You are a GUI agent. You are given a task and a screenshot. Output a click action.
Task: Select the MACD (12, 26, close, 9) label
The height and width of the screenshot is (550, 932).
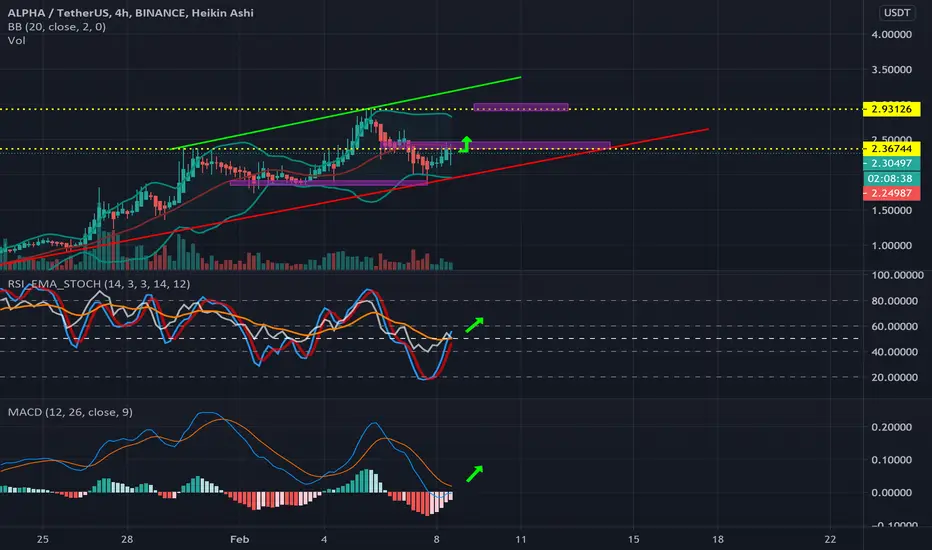coord(70,412)
